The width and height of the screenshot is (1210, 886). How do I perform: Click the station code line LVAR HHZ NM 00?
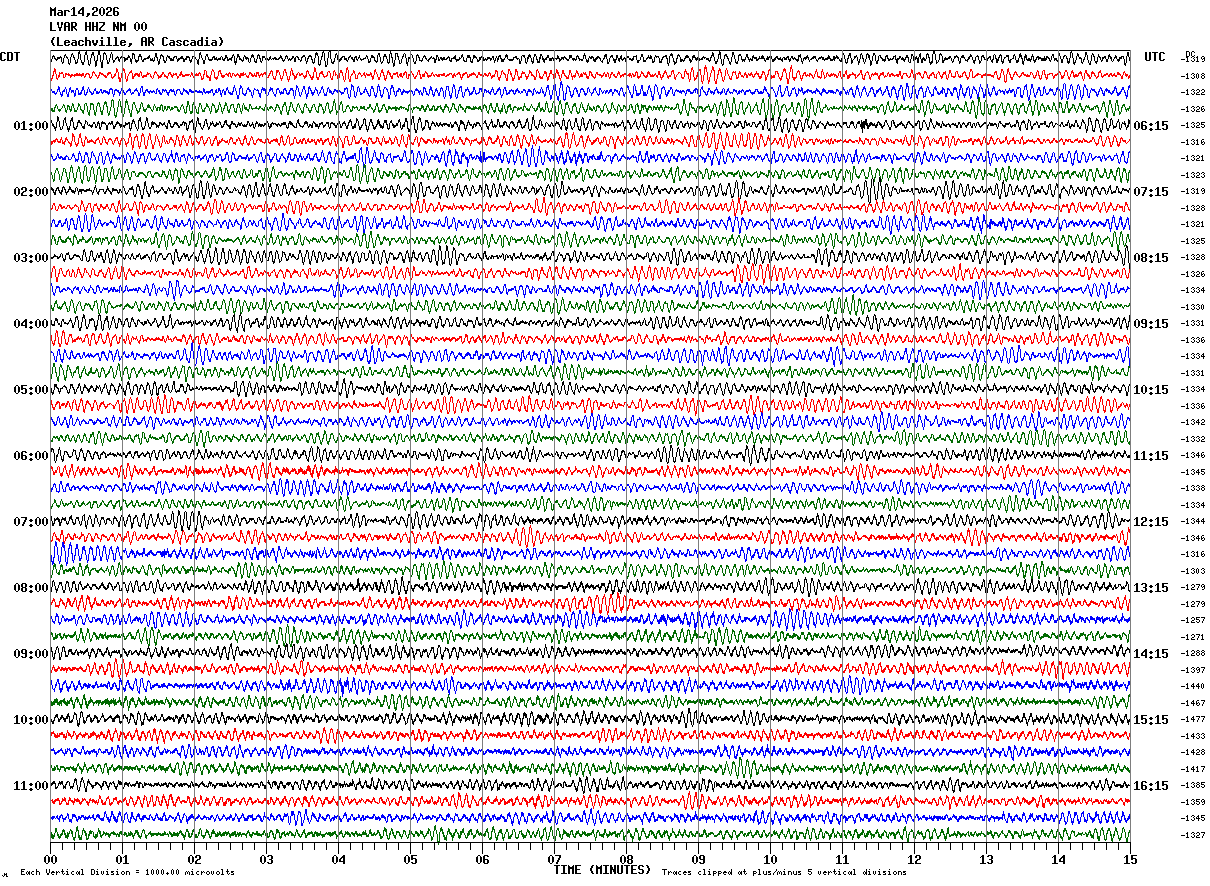[x=98, y=27]
